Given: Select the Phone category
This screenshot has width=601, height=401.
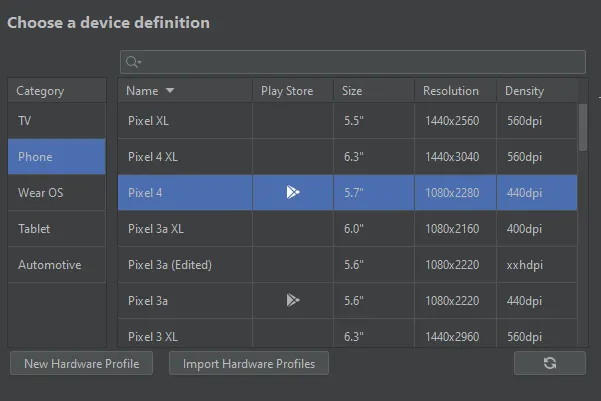Looking at the screenshot, I should [x=56, y=157].
